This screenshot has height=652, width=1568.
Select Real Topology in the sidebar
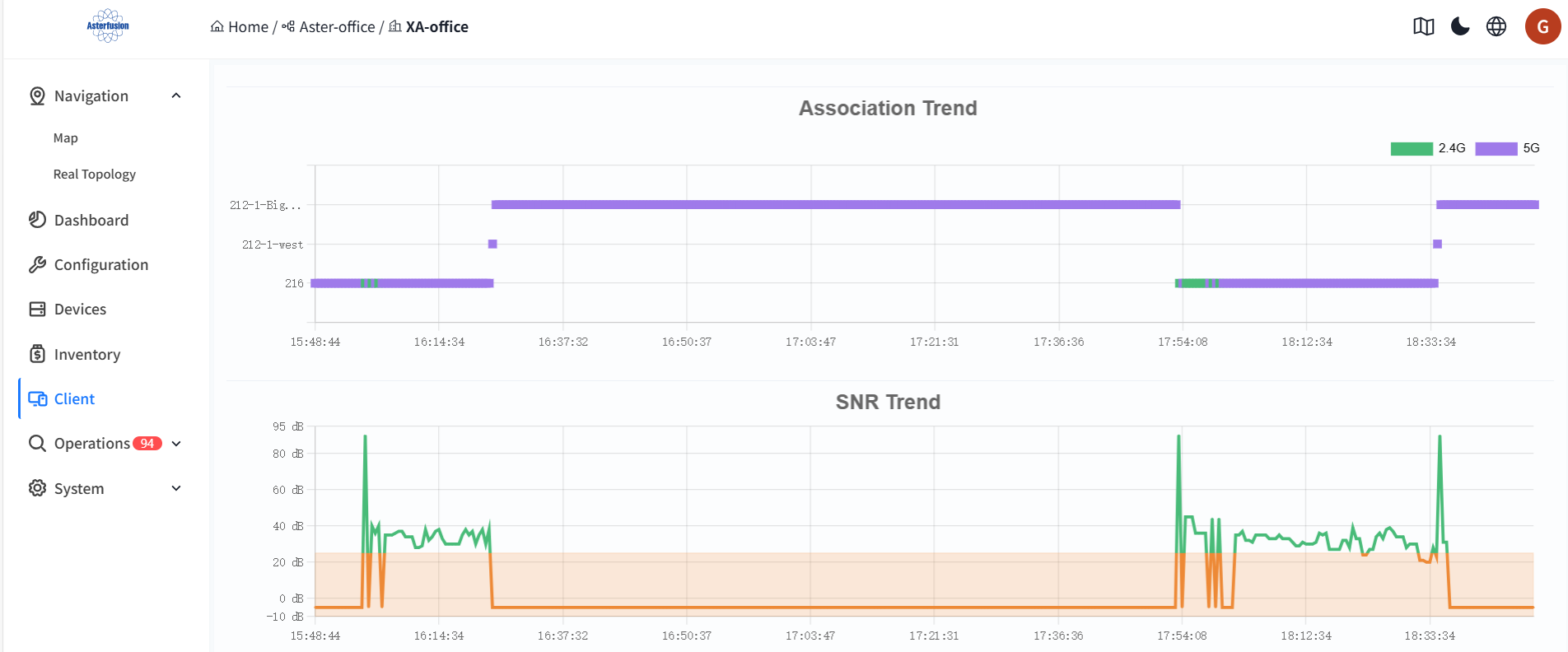click(x=95, y=175)
